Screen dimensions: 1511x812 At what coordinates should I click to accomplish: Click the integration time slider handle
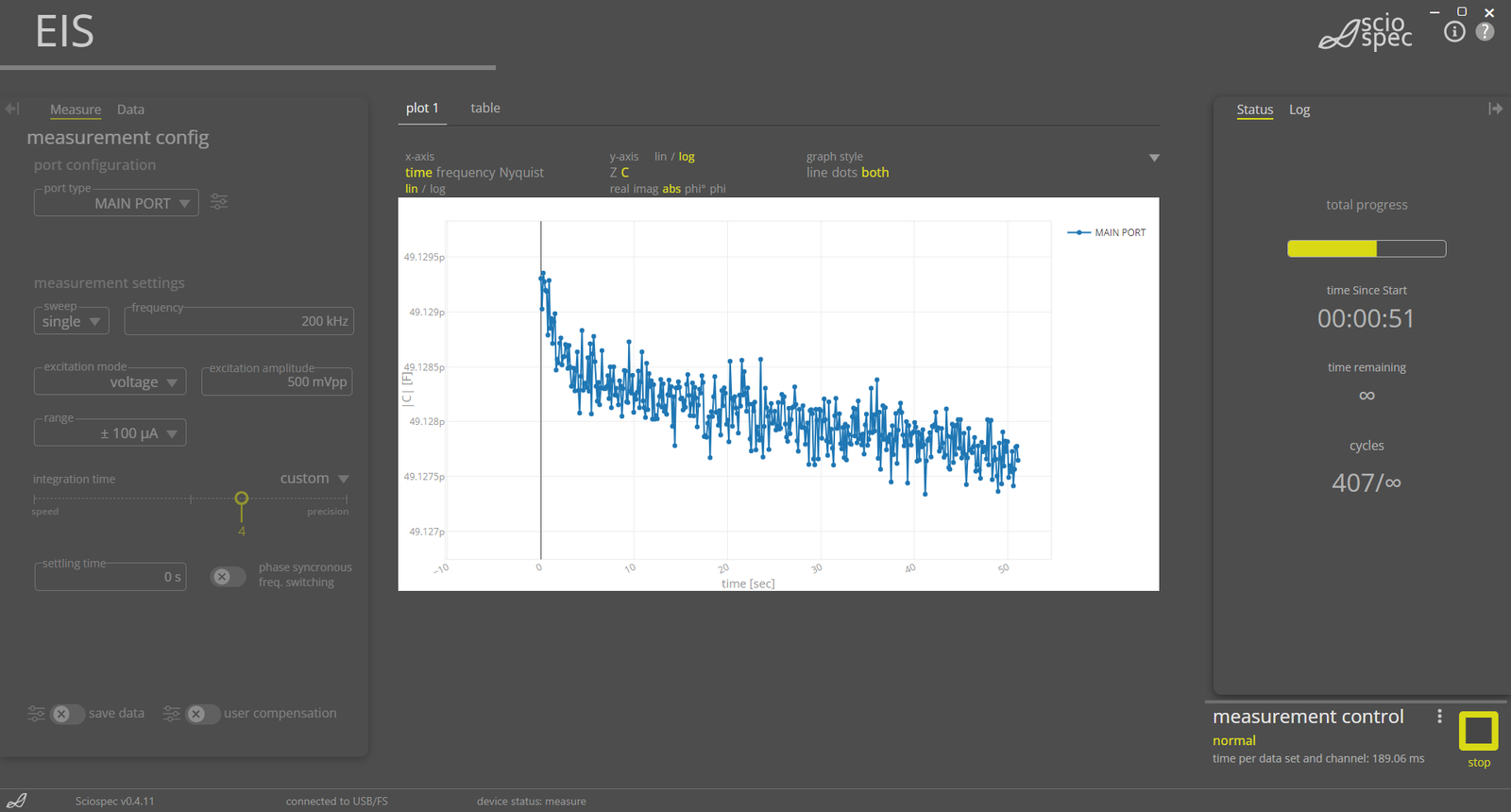tap(242, 499)
